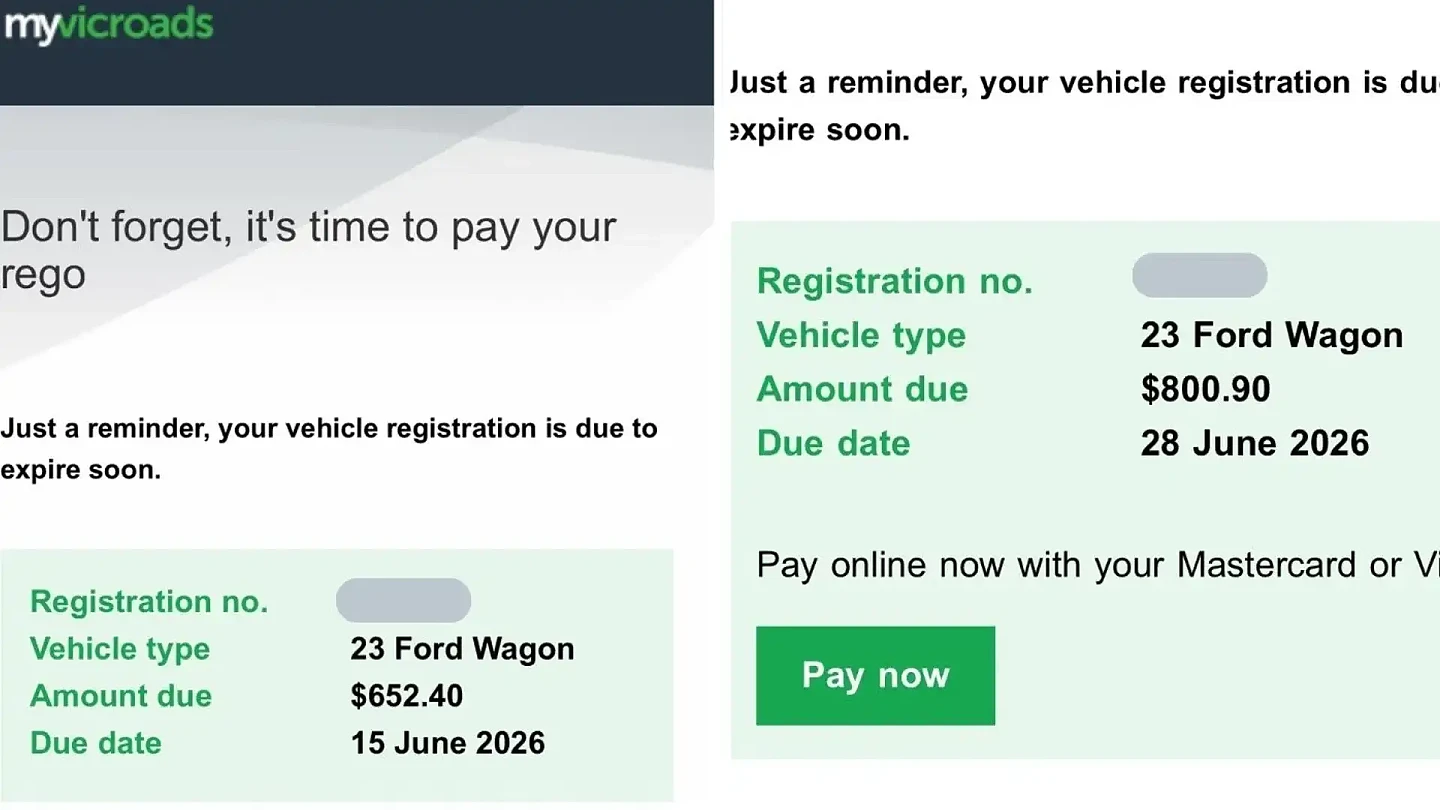Click the Due date label beside 15 June 2026
This screenshot has height=810, width=1440.
pyautogui.click(x=96, y=743)
